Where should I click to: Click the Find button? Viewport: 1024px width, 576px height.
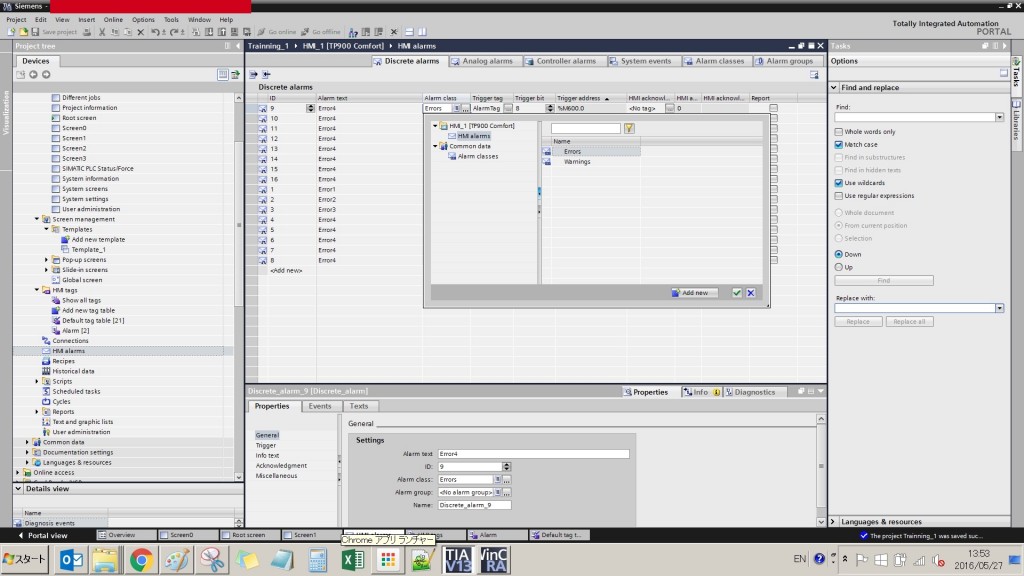coord(884,280)
